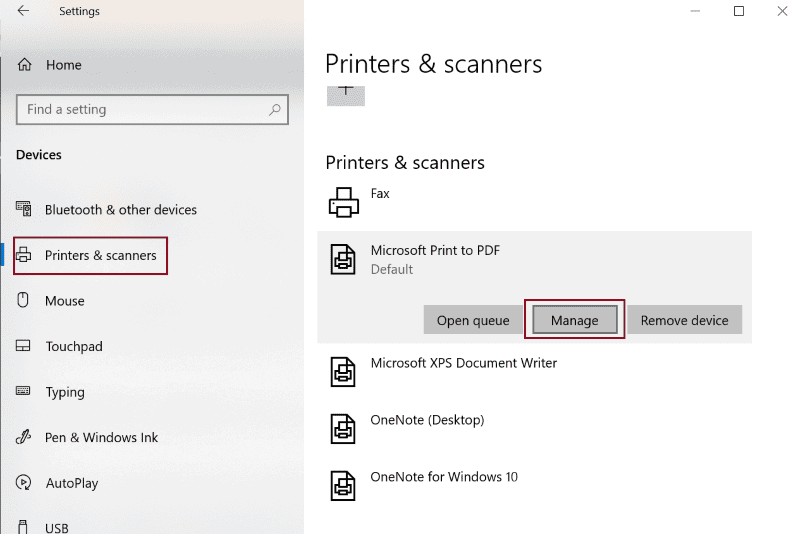Image resolution: width=800 pixels, height=534 pixels.
Task: Click the back arrow in Settings header
Action: 23,11
